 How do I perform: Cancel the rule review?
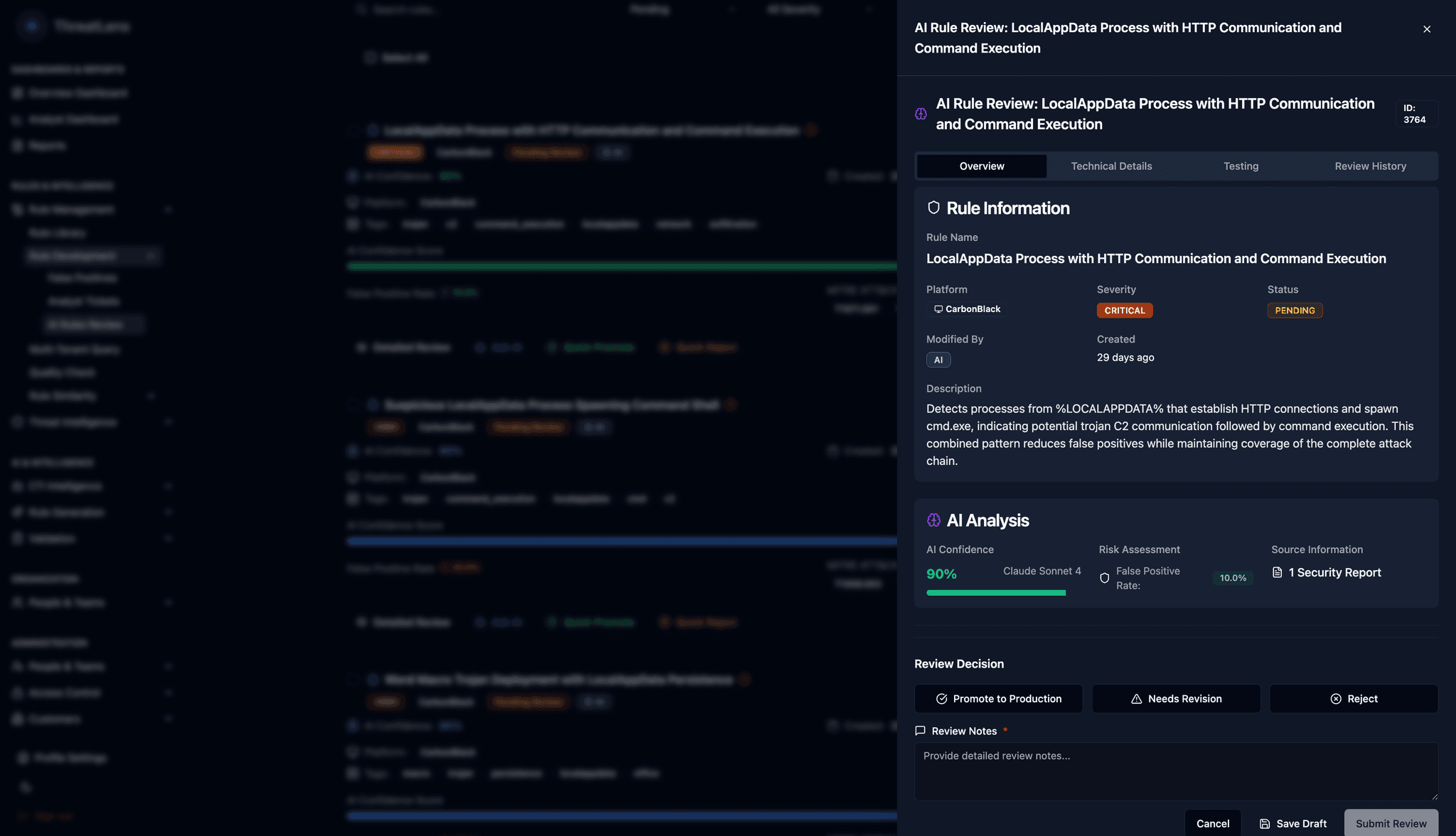coord(1213,823)
